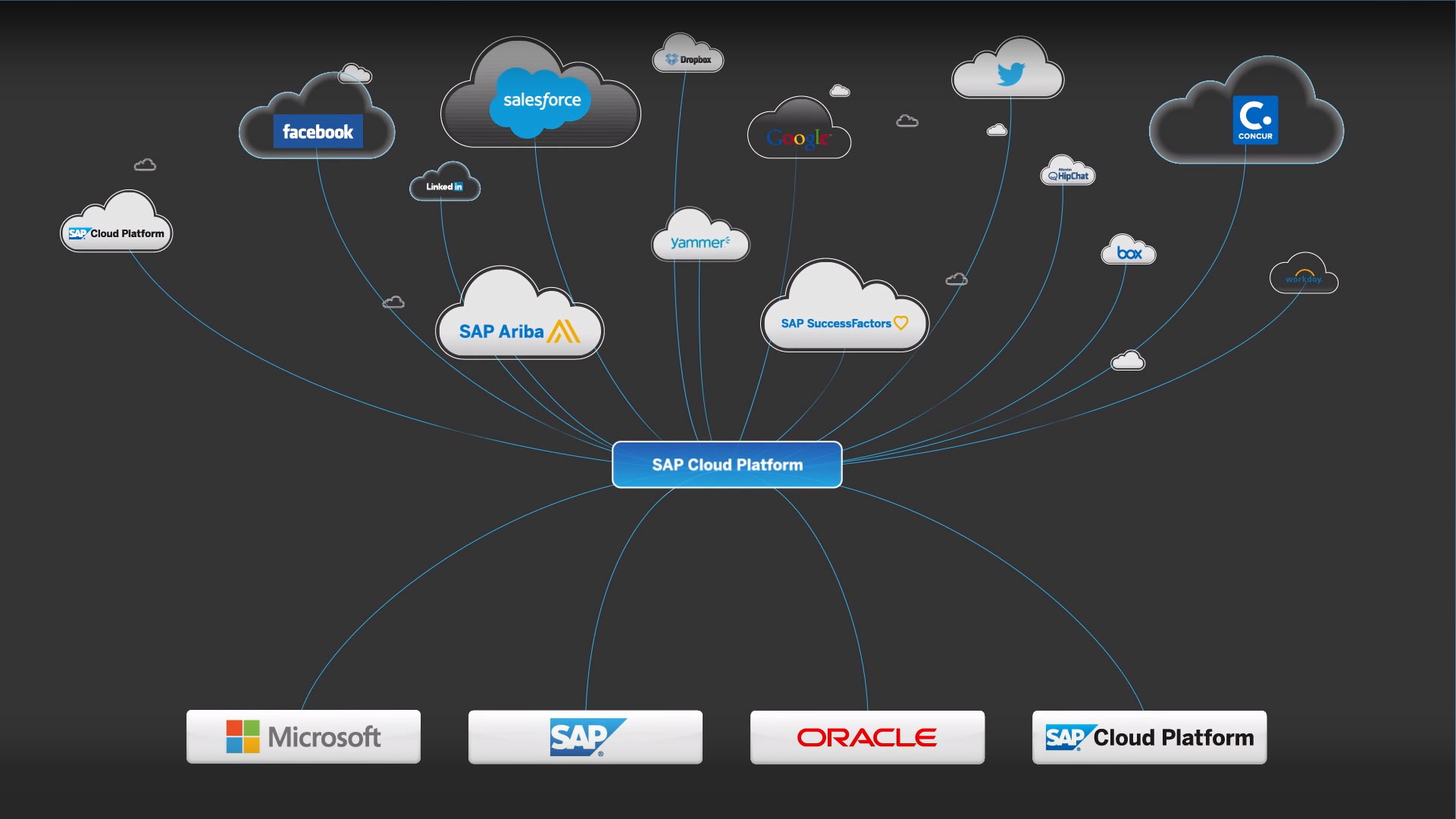
Task: Click small white cloud below Box cloud
Action: pos(1128,361)
